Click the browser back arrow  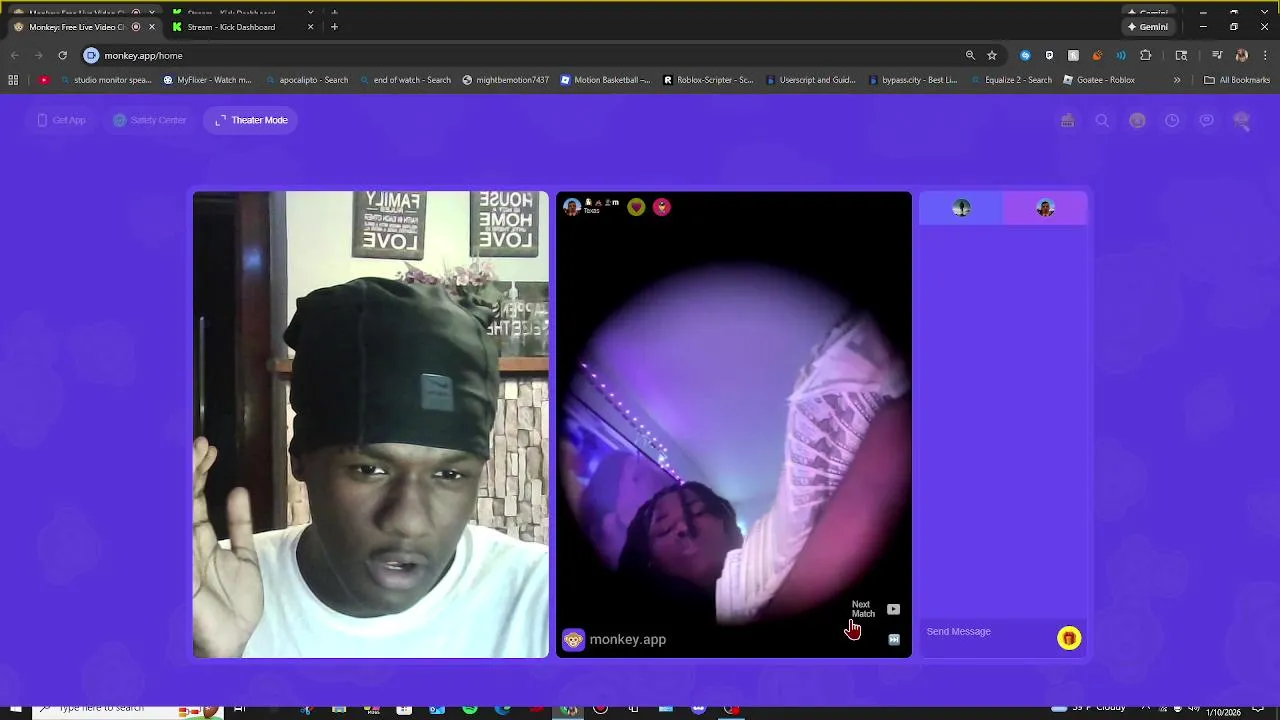[x=15, y=56]
